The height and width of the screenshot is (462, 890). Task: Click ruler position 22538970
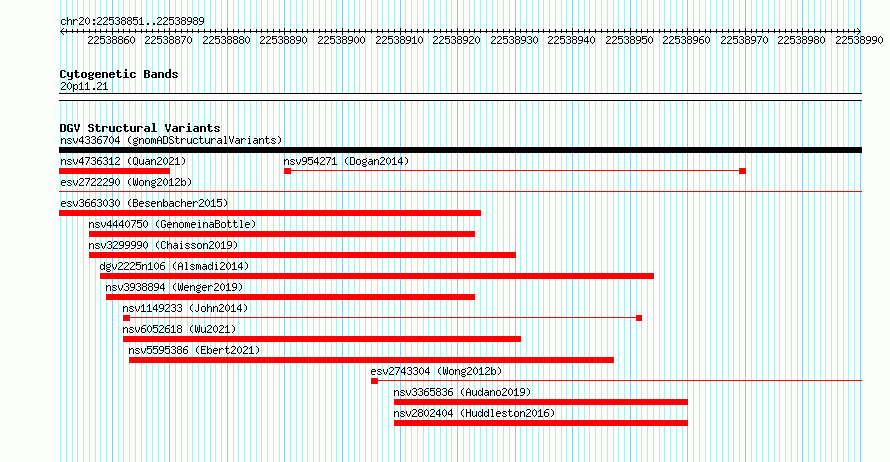(744, 40)
